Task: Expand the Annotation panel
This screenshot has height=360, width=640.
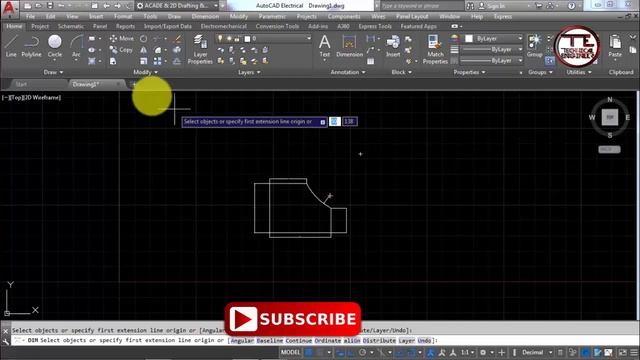Action: 348,72
